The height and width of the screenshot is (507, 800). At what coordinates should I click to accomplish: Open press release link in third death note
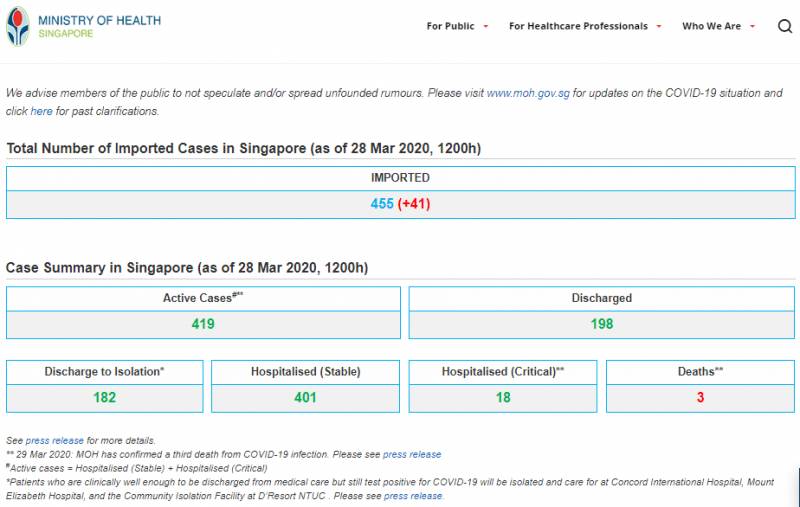[411, 454]
